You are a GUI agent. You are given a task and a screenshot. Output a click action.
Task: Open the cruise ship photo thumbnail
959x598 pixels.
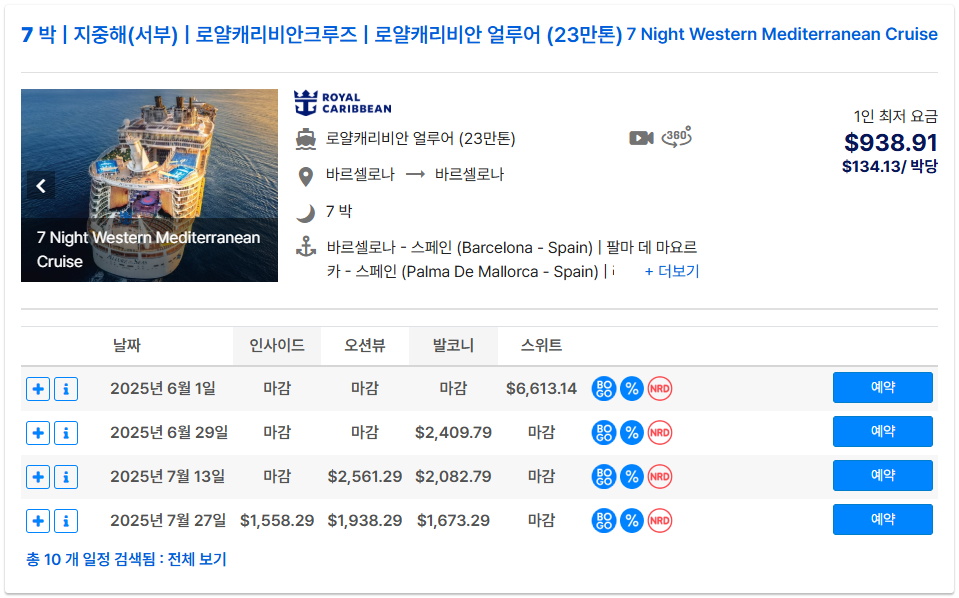pyautogui.click(x=149, y=185)
